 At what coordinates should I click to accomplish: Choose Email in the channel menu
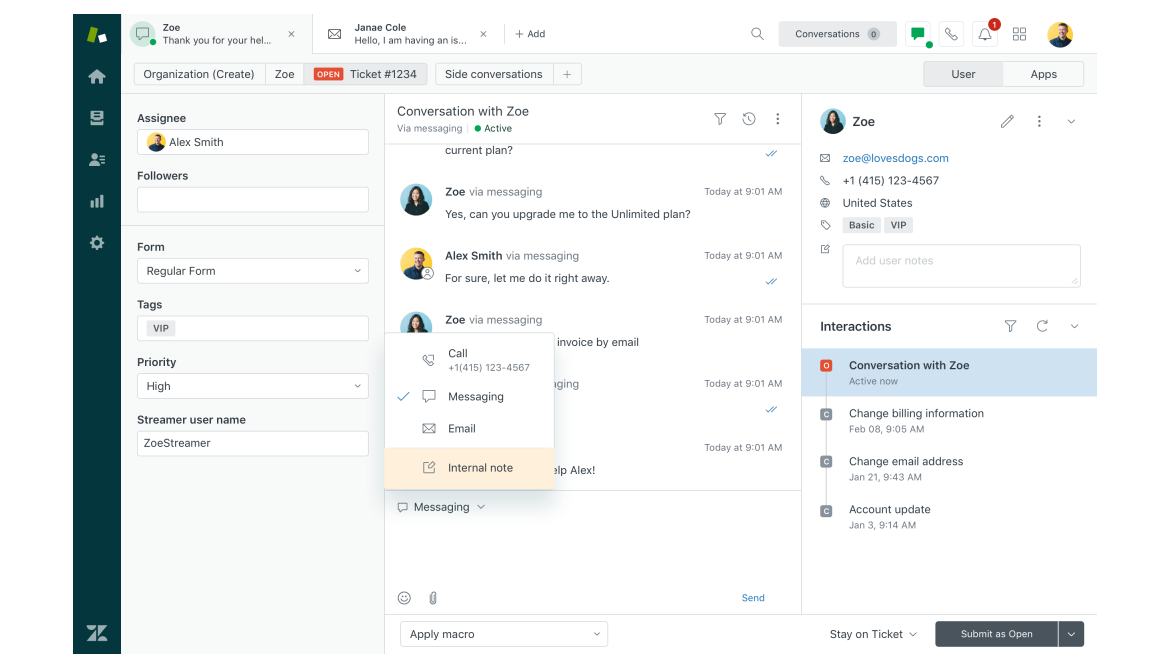click(x=461, y=428)
